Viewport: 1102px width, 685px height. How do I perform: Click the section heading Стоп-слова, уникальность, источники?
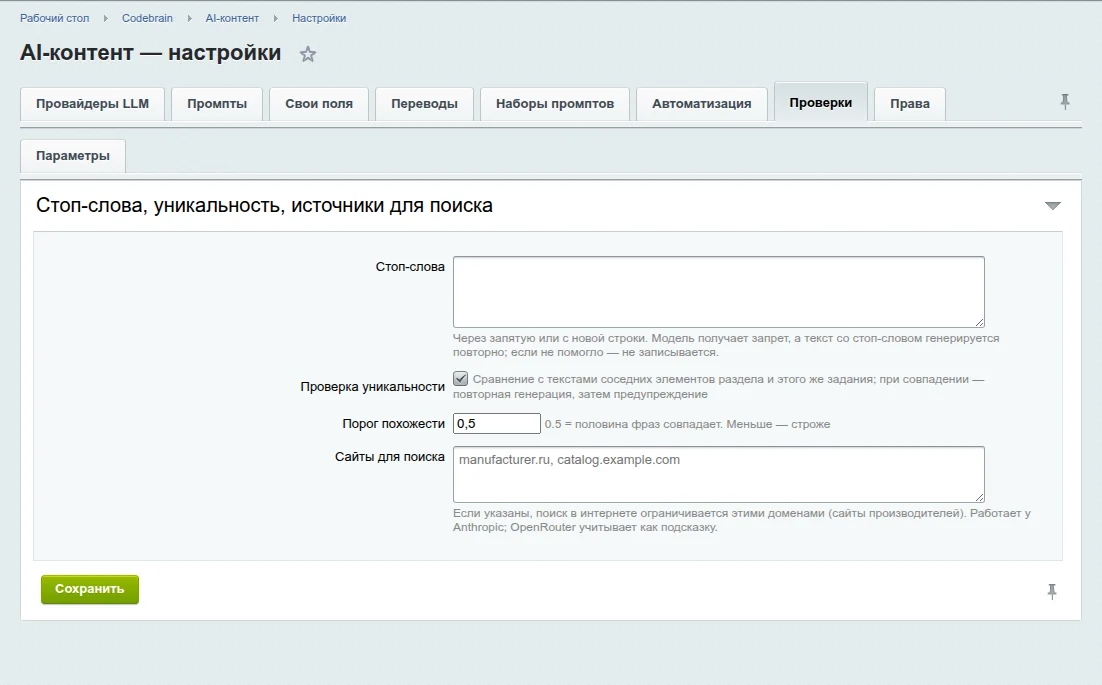click(x=264, y=206)
